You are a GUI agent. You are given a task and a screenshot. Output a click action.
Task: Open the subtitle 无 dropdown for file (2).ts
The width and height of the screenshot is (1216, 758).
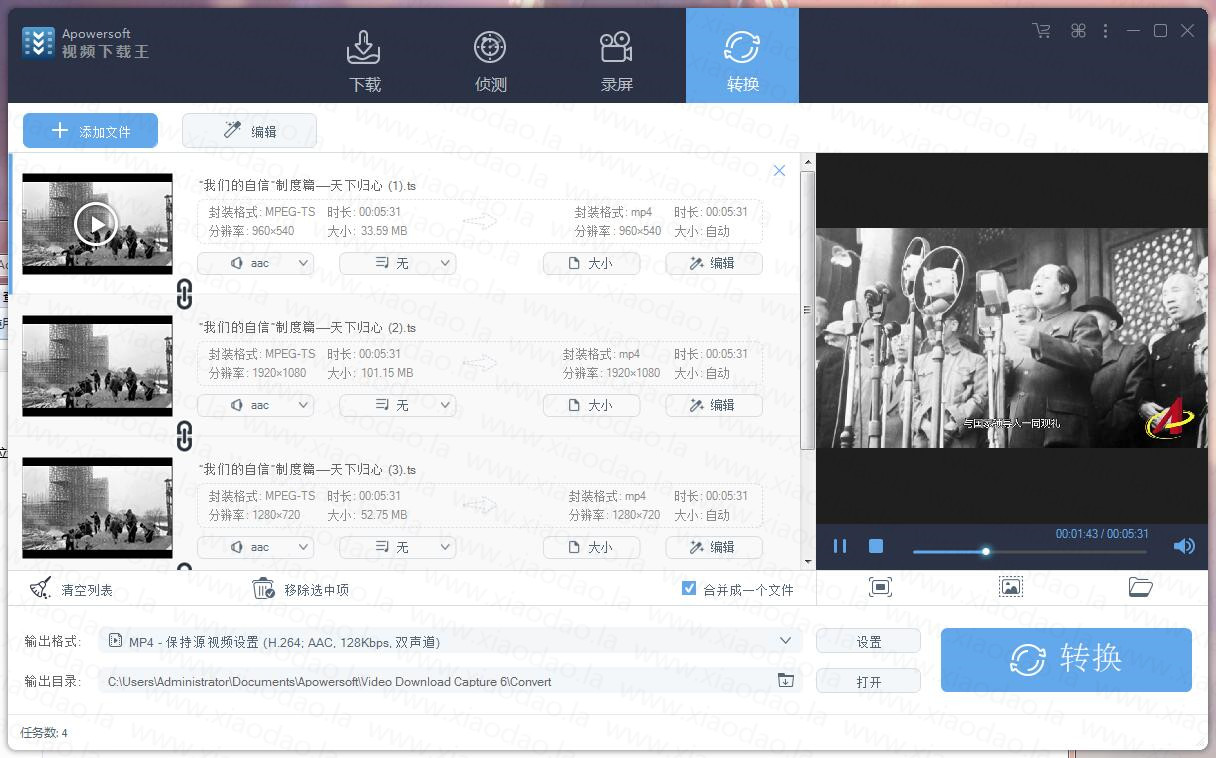[x=398, y=405]
